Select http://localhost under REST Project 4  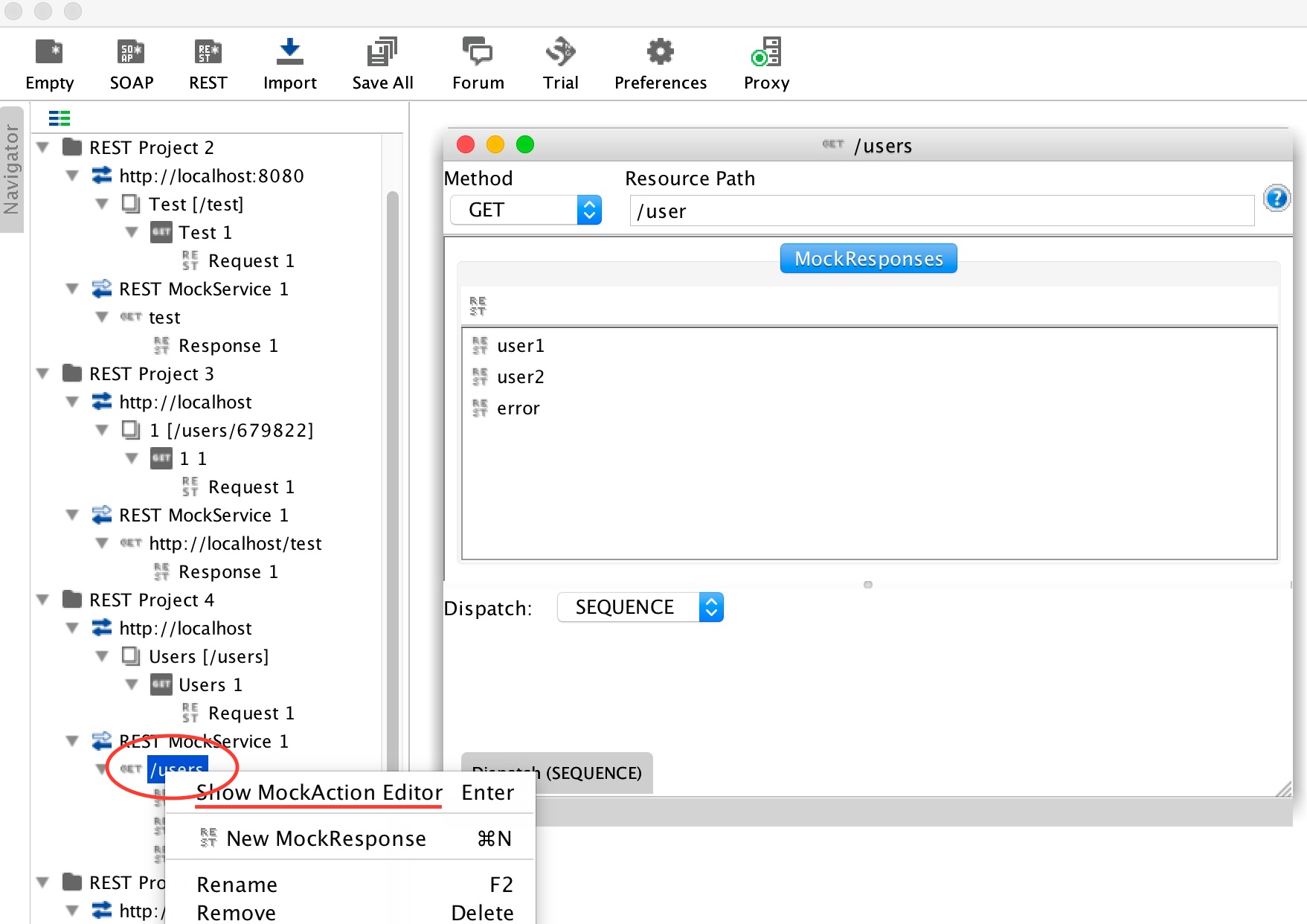(x=185, y=628)
